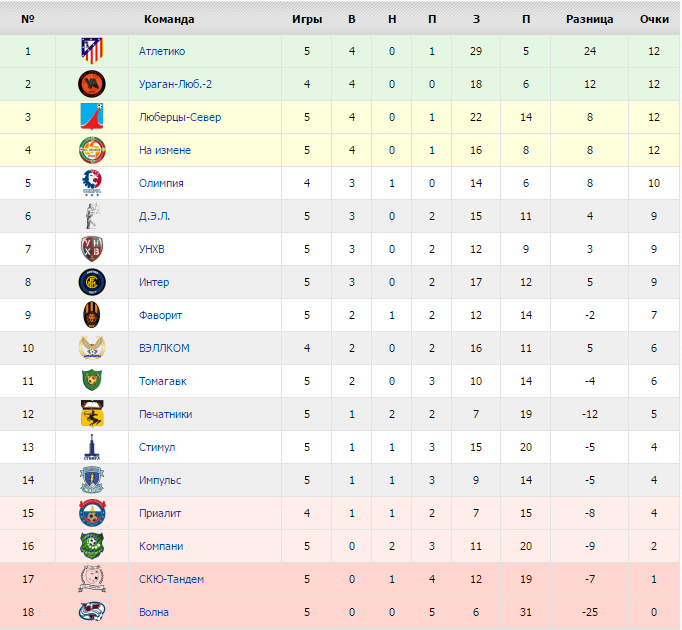Click the Команда column header
The image size is (682, 630).
tap(169, 19)
